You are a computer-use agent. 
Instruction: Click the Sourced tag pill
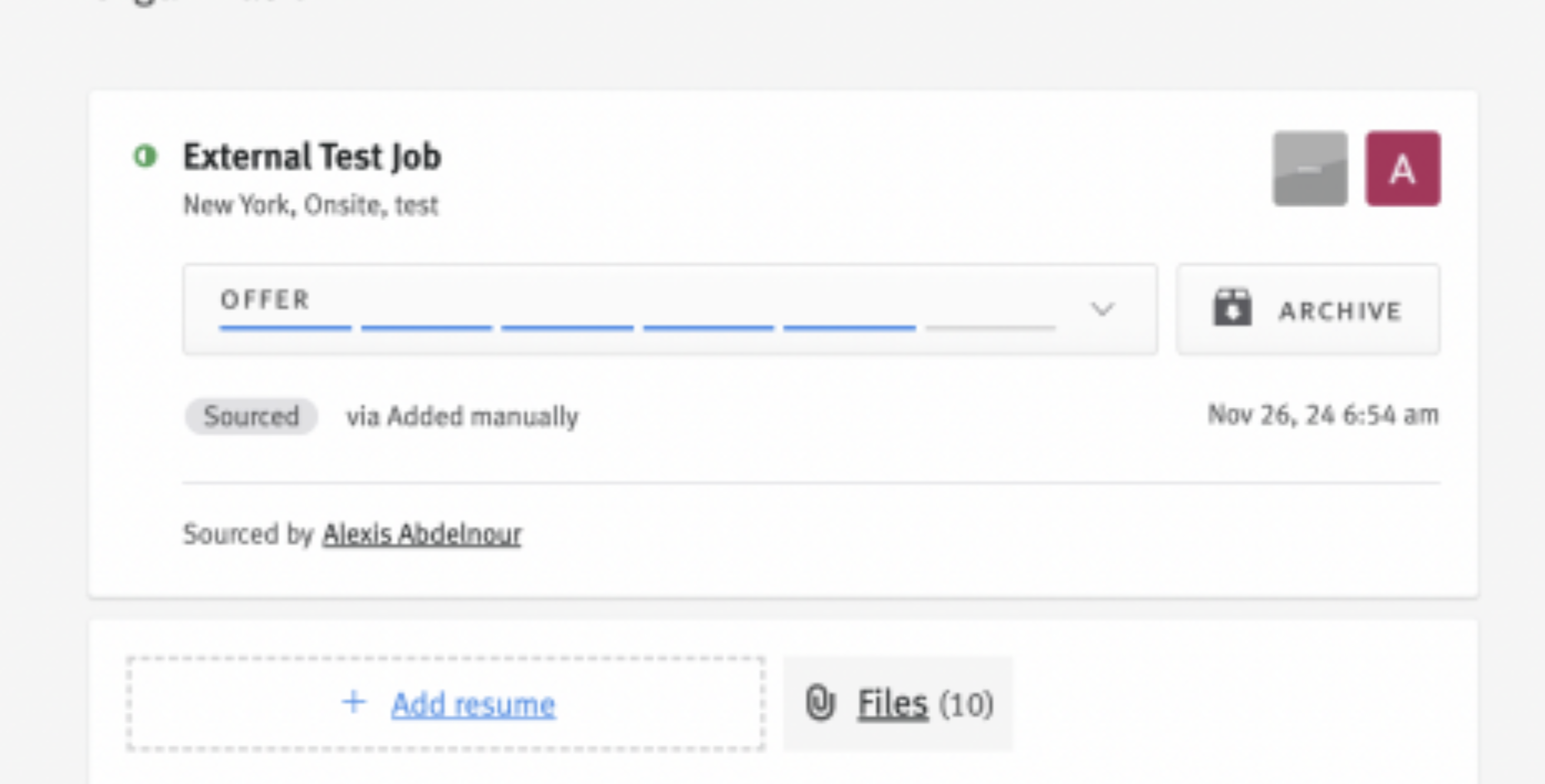[x=251, y=416]
